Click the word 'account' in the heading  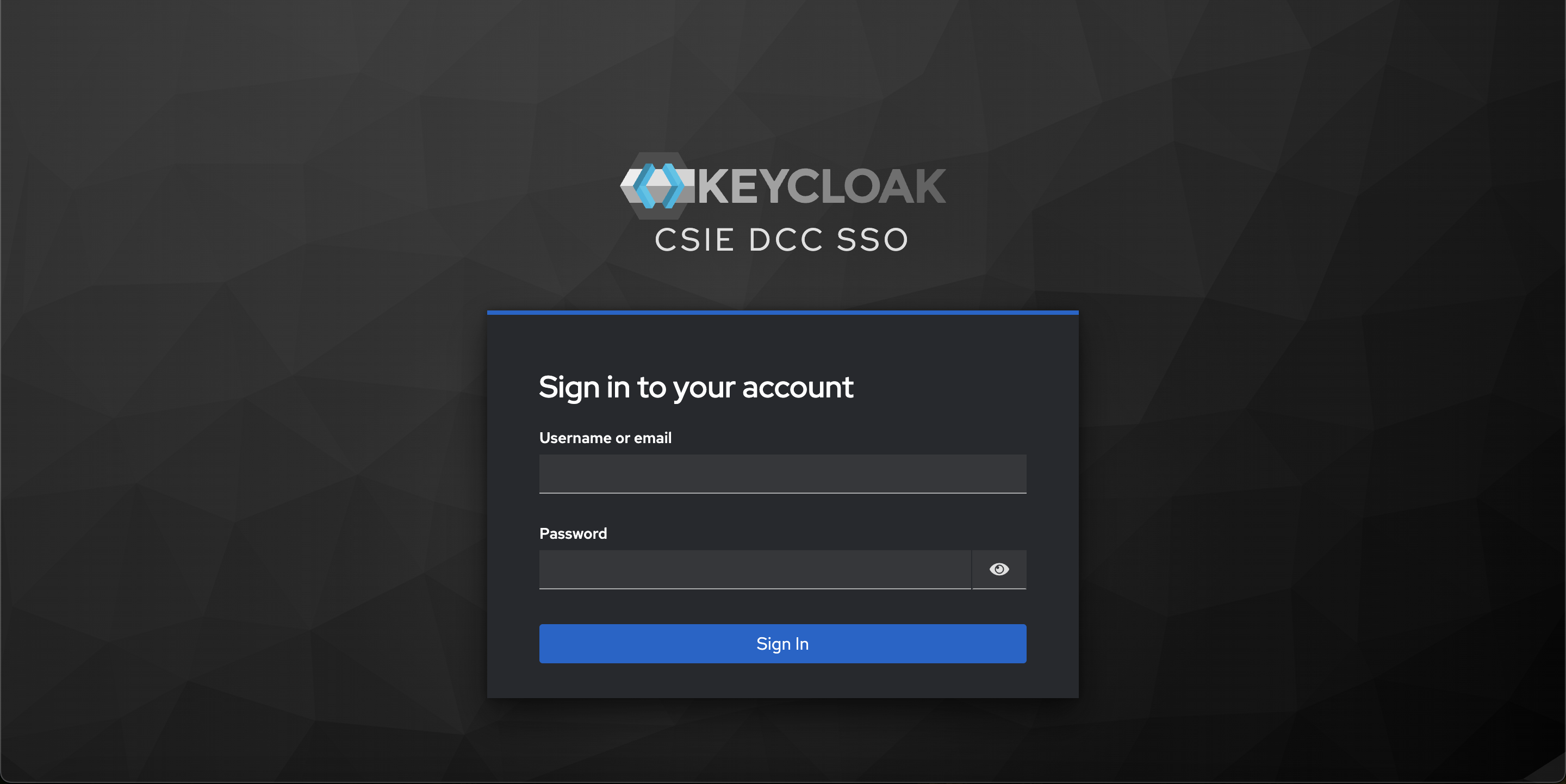(x=798, y=387)
